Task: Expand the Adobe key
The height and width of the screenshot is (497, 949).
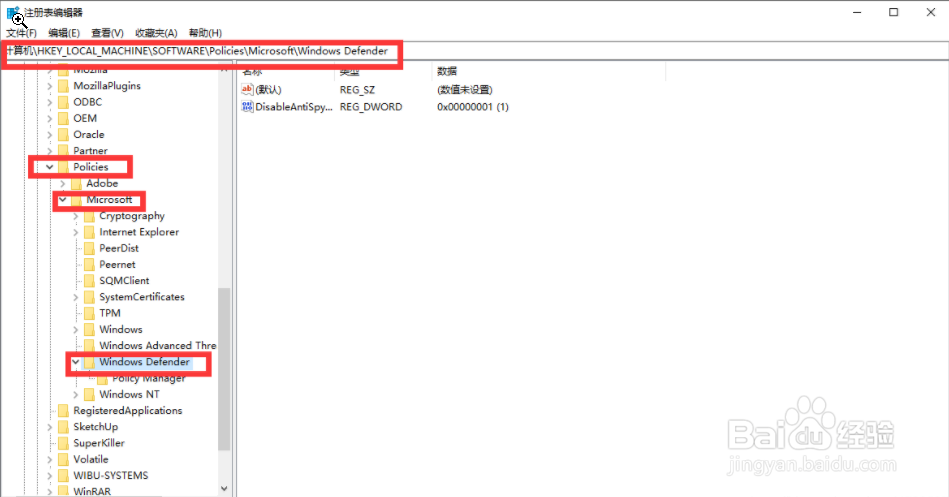Action: pyautogui.click(x=63, y=183)
